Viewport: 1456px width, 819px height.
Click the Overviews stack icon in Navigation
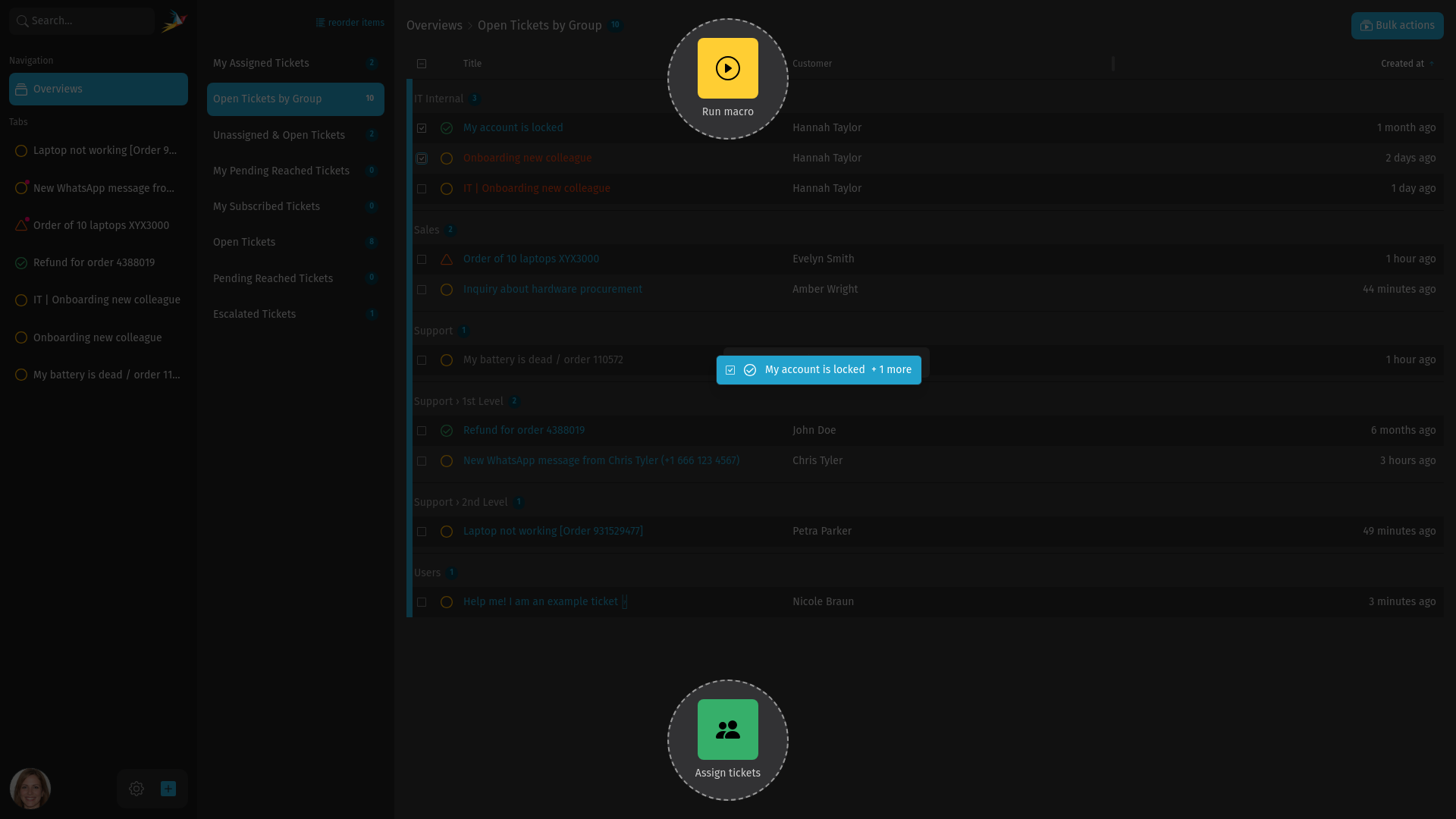coord(20,89)
